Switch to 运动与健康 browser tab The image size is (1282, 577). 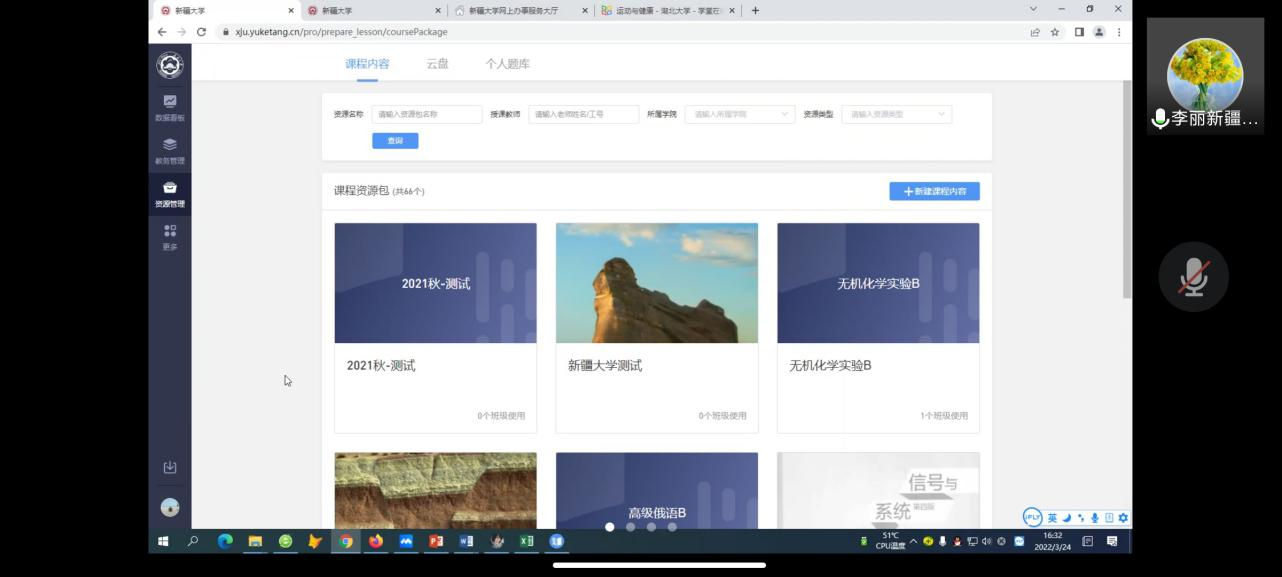point(667,10)
